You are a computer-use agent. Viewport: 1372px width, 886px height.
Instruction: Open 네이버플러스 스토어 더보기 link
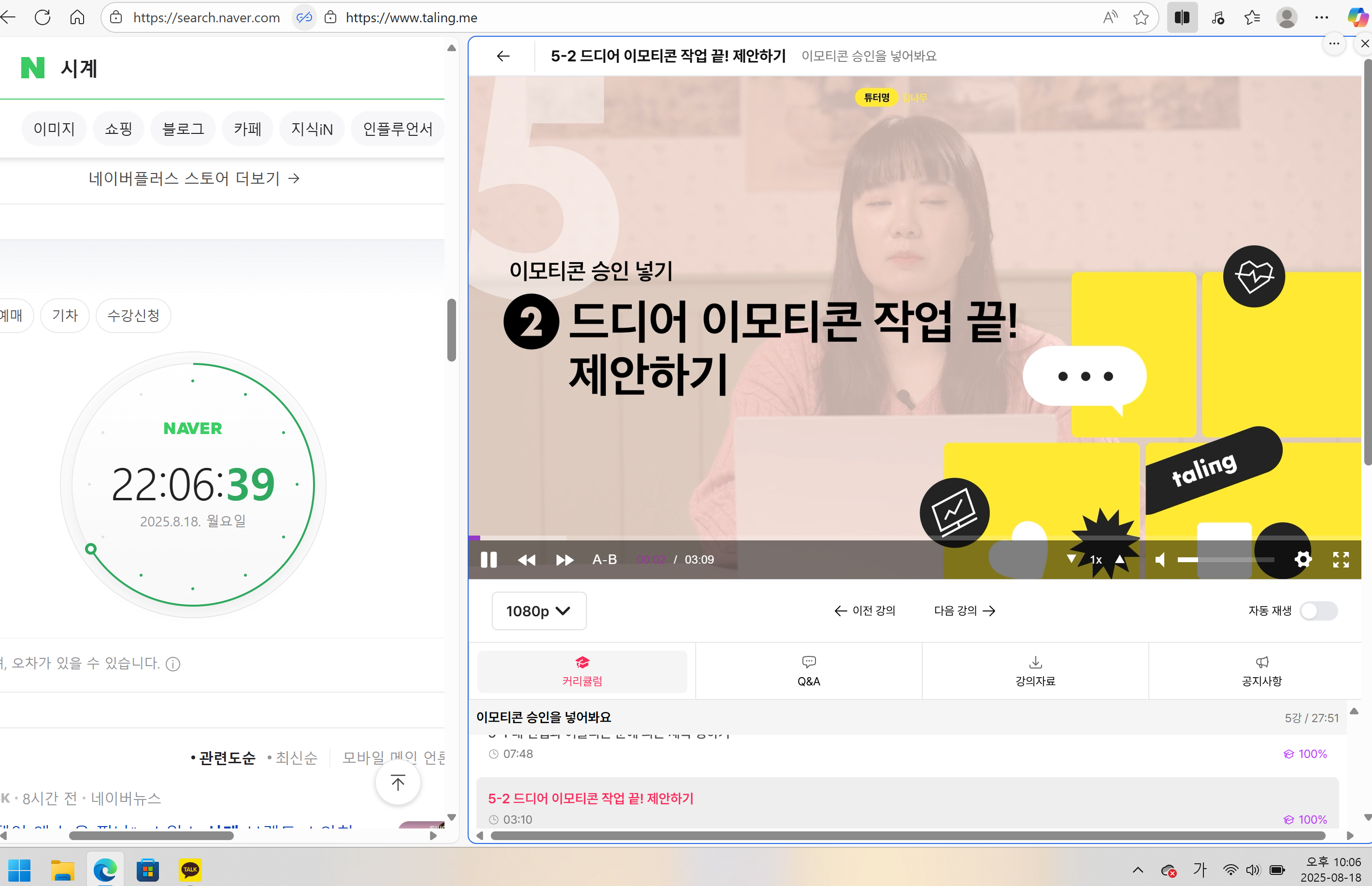(x=194, y=178)
